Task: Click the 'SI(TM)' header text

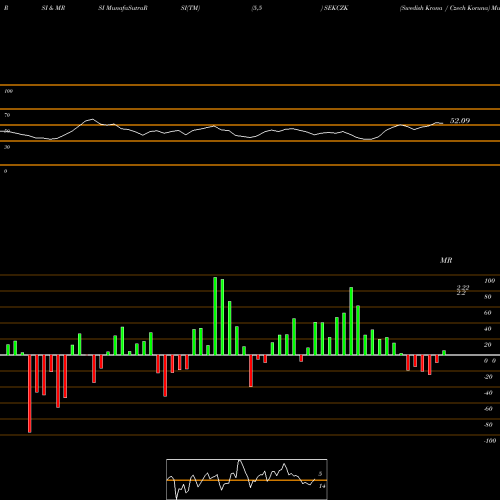Action: pos(190,8)
